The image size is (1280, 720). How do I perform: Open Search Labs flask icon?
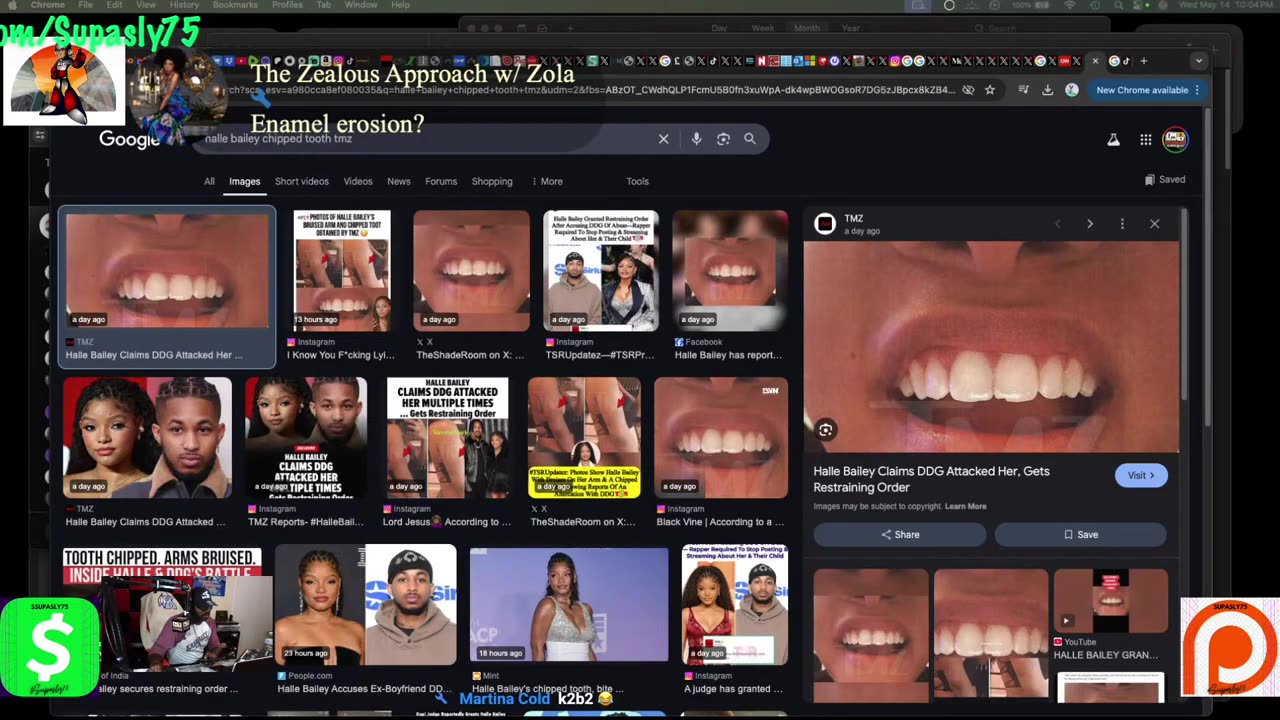[1113, 140]
